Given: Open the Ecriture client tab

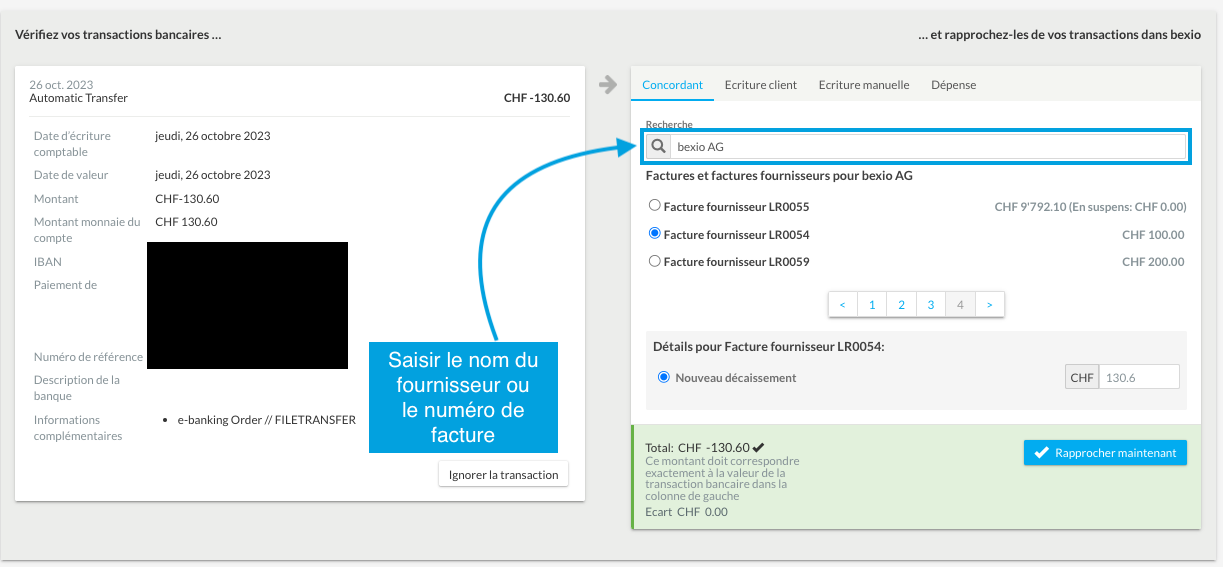Looking at the screenshot, I should click(761, 85).
